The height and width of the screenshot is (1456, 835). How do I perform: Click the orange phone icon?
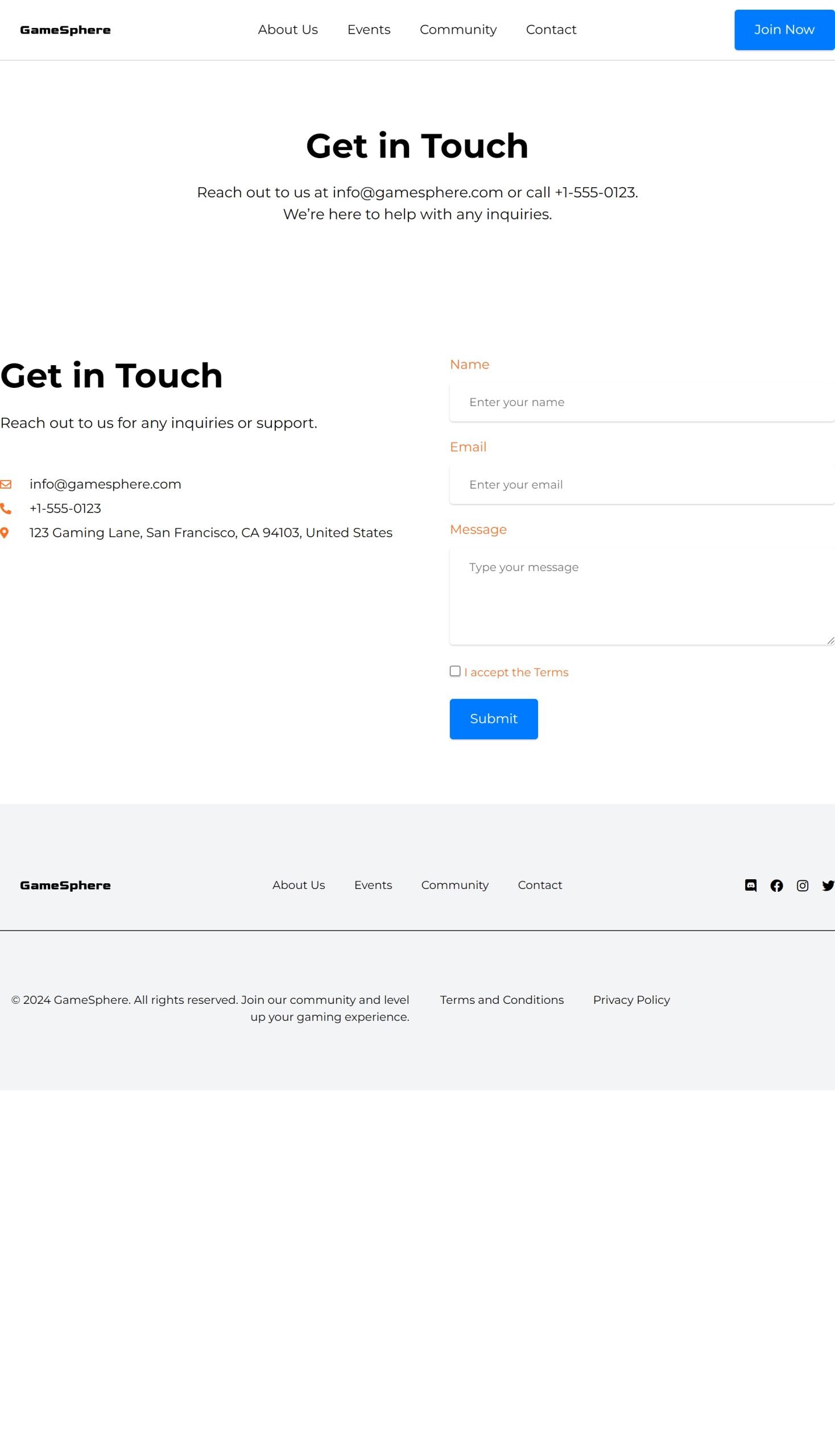tap(6, 508)
